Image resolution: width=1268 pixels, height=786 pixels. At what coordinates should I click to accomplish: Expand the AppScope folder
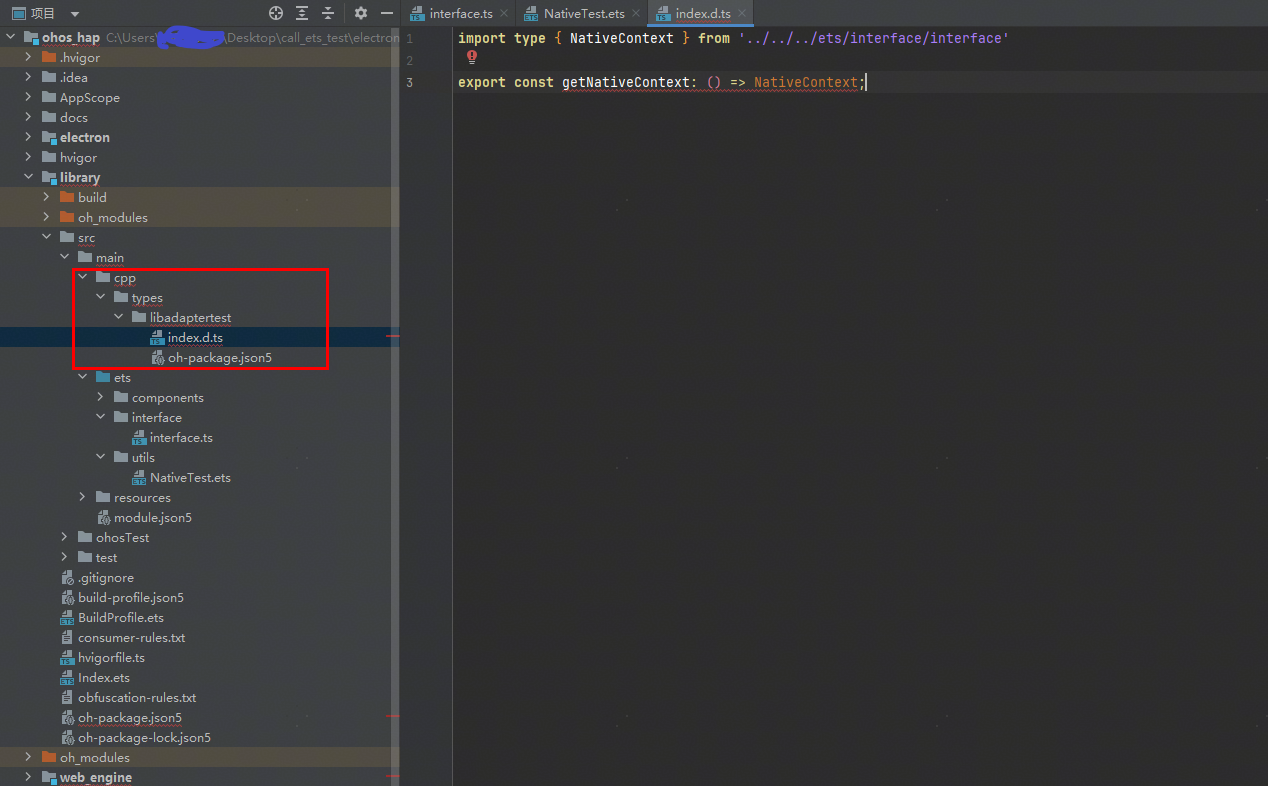coord(29,98)
